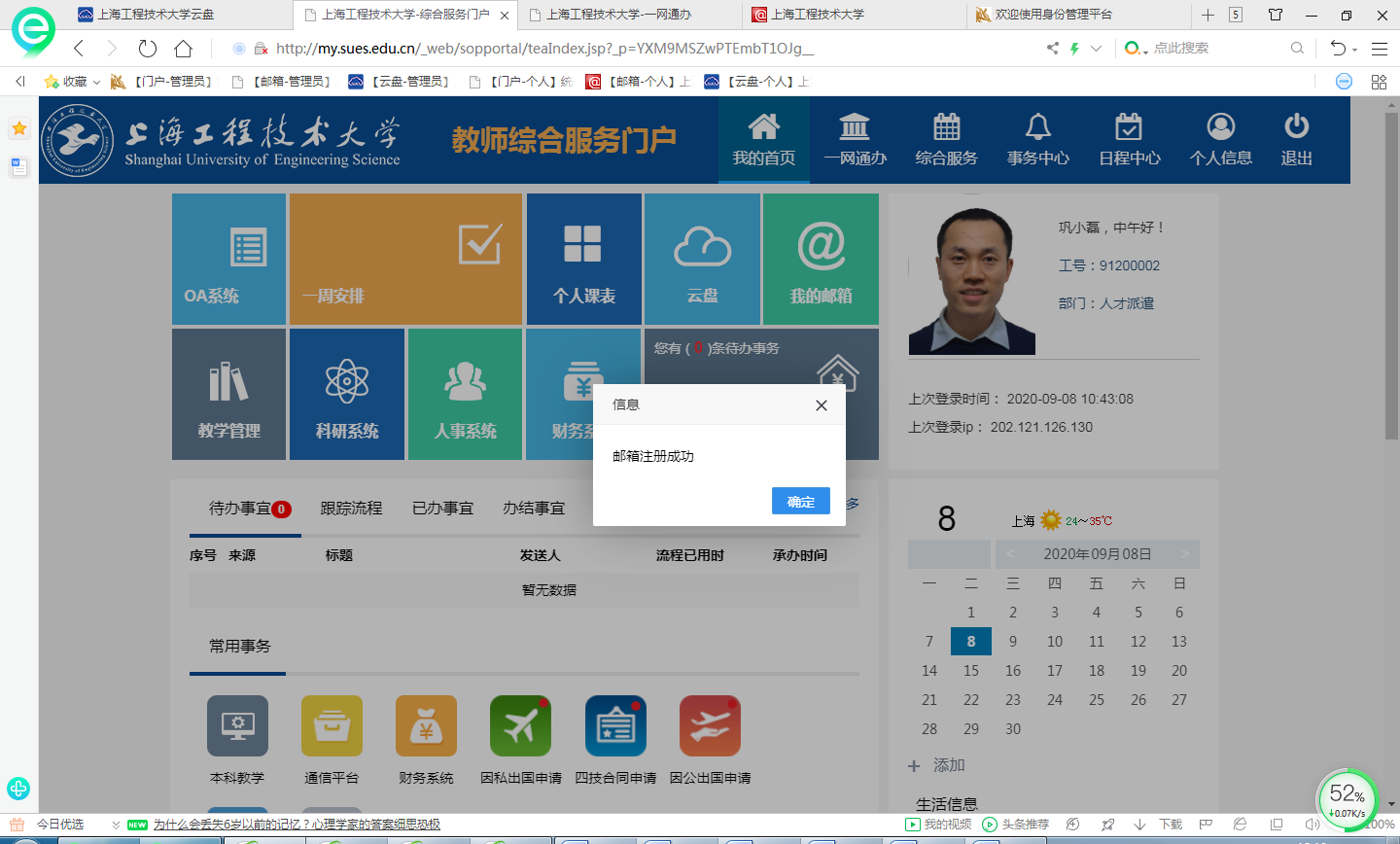This screenshot has height=844, width=1400.
Task: Open bookmark 【云盘-管理员】
Action: pos(401,82)
